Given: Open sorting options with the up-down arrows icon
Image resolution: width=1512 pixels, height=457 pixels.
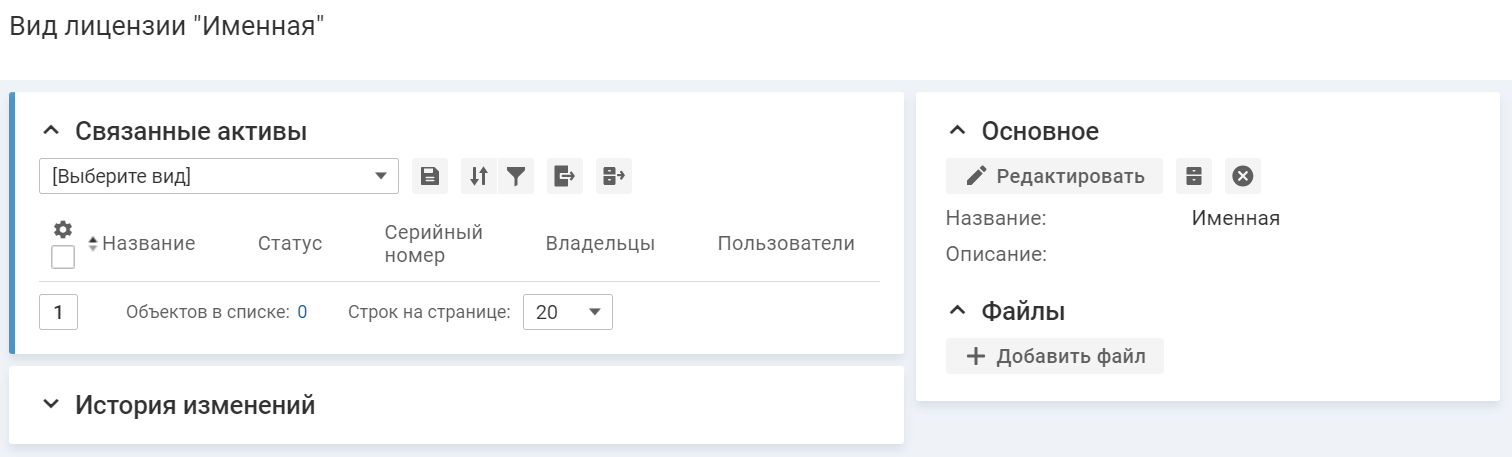Looking at the screenshot, I should [x=479, y=176].
